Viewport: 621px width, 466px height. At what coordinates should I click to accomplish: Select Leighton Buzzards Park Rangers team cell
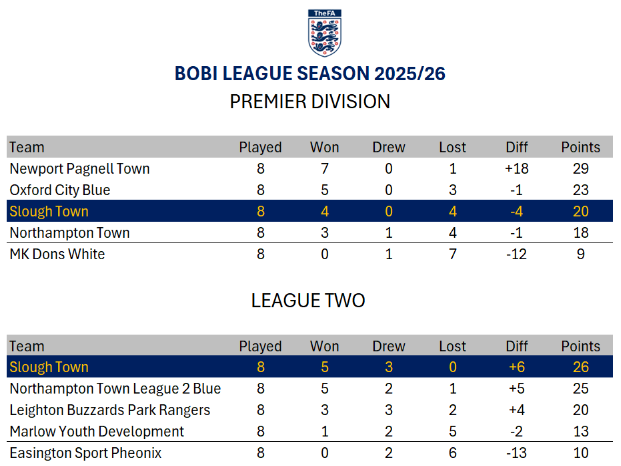pyautogui.click(x=110, y=410)
